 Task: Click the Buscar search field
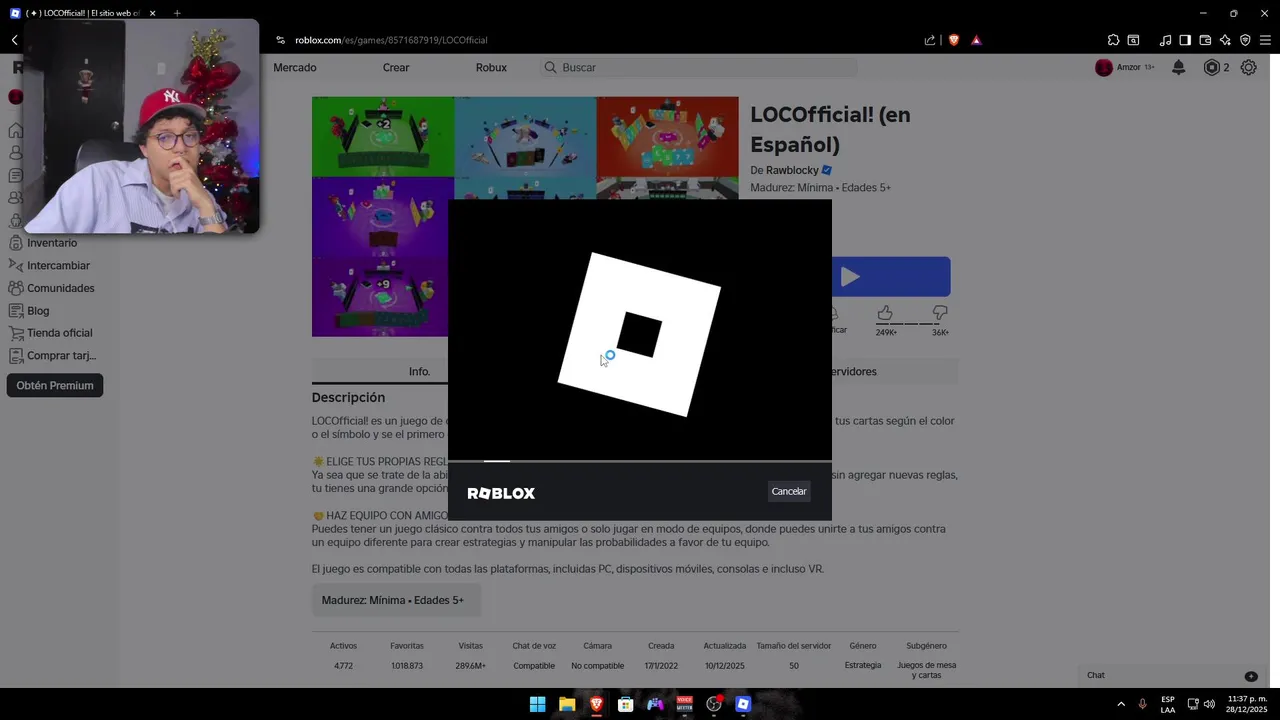click(x=698, y=67)
